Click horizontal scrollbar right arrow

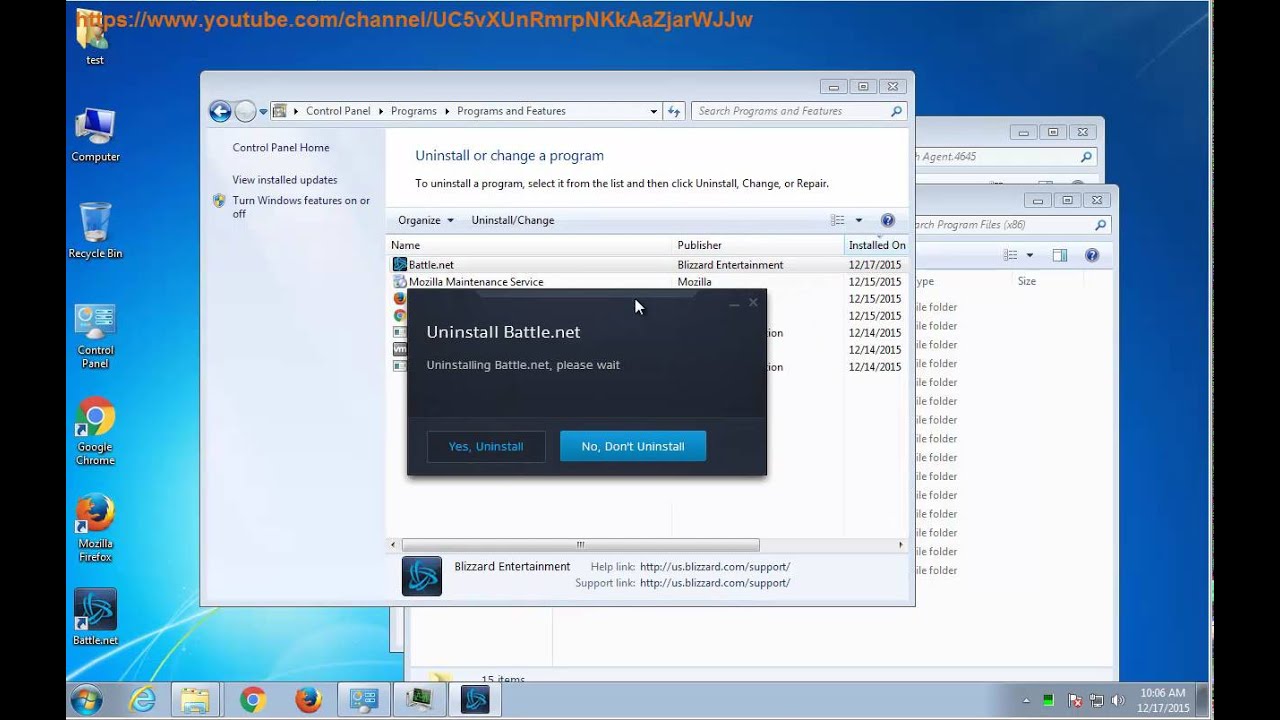(900, 545)
